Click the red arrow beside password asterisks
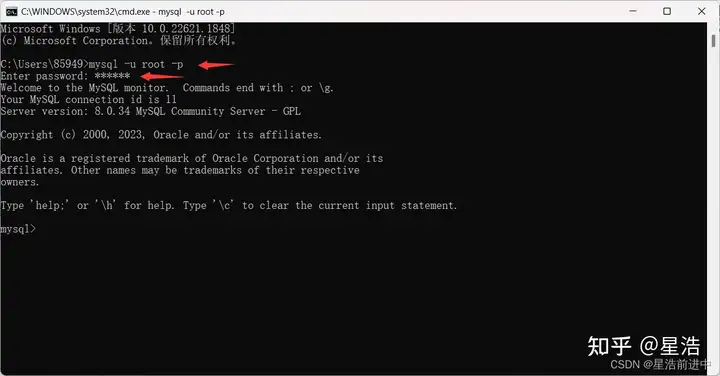720x376 pixels. click(162, 76)
